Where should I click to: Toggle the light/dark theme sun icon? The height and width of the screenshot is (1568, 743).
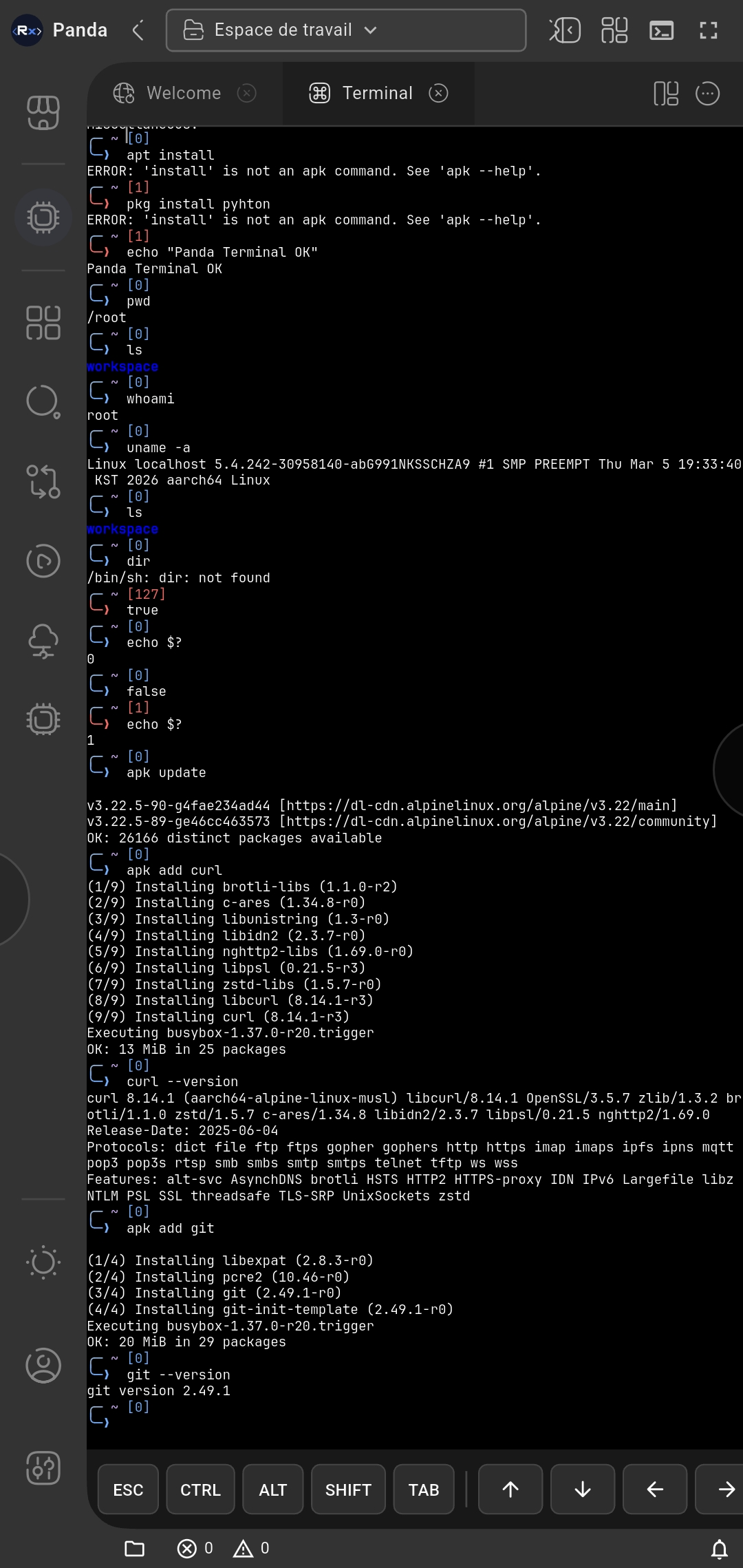coord(43,1262)
